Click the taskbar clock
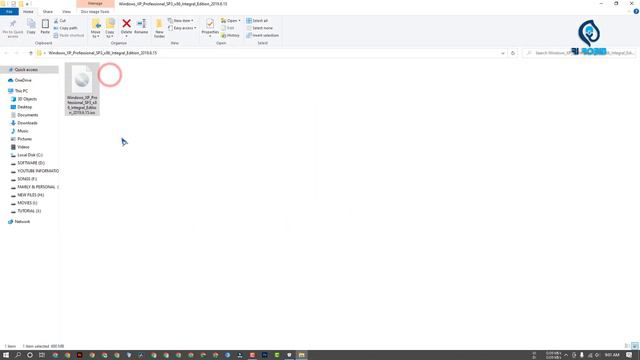The width and height of the screenshot is (640, 360). [x=612, y=355]
